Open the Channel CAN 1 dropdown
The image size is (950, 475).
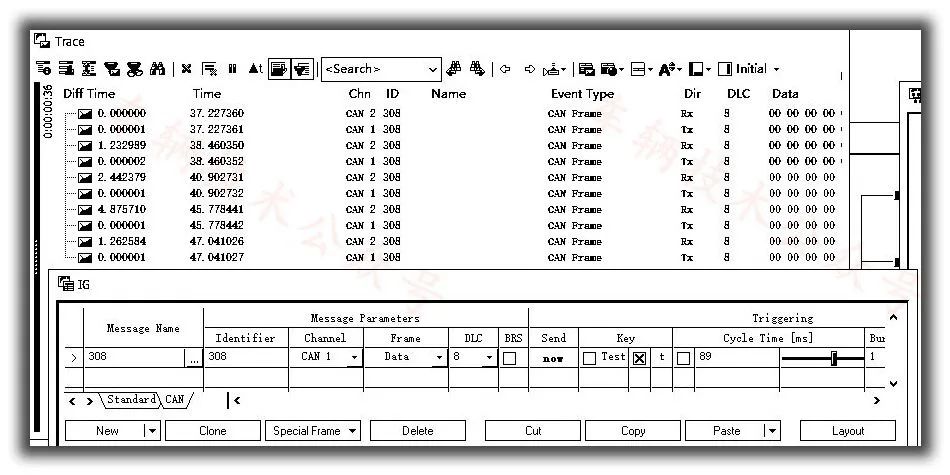(x=354, y=357)
